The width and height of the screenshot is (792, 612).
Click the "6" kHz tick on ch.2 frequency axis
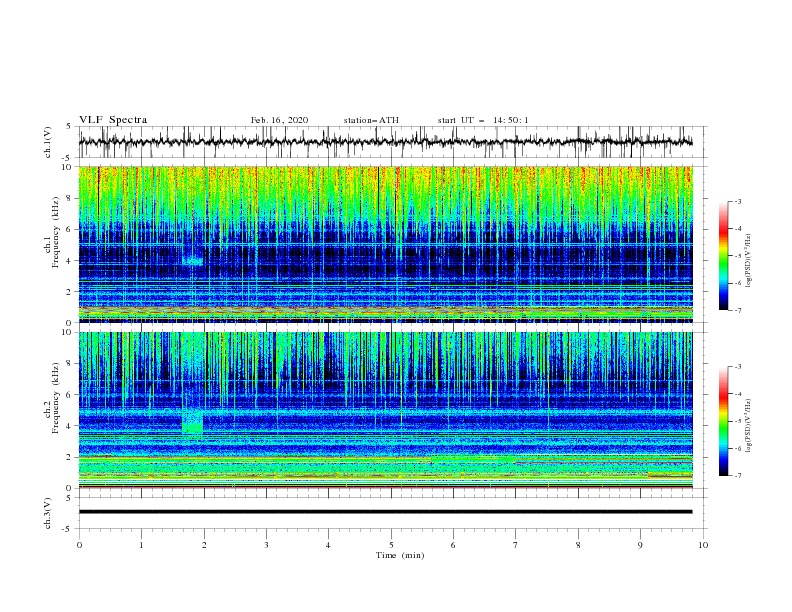pyautogui.click(x=71, y=395)
